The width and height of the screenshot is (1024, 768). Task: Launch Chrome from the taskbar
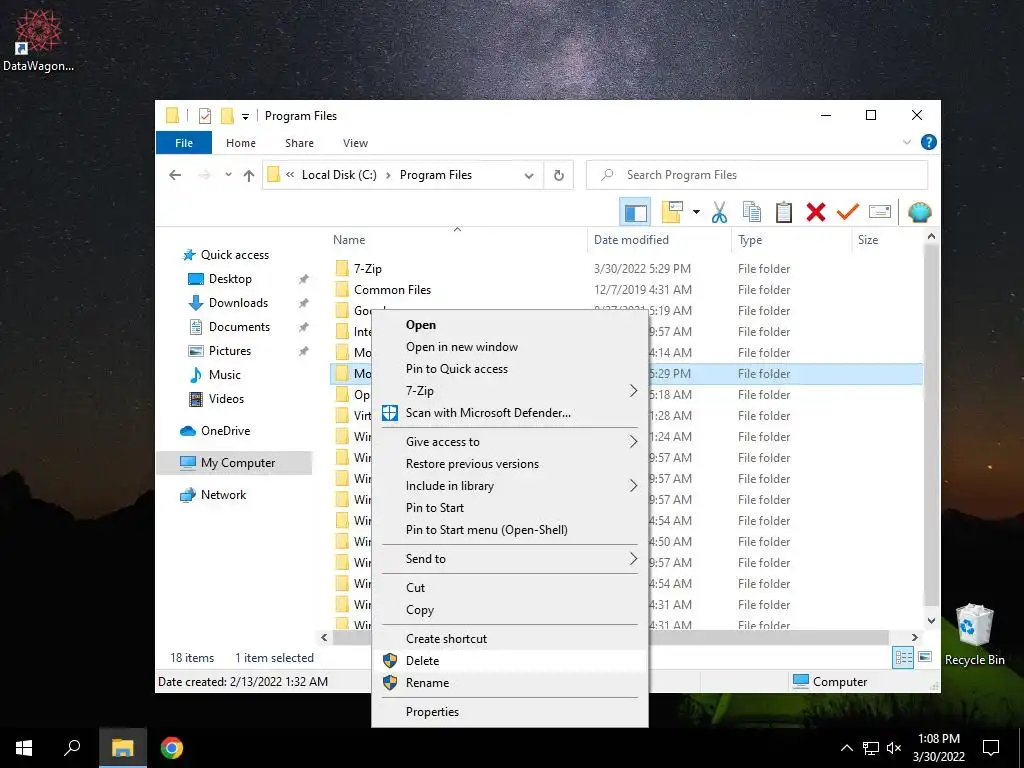click(172, 748)
